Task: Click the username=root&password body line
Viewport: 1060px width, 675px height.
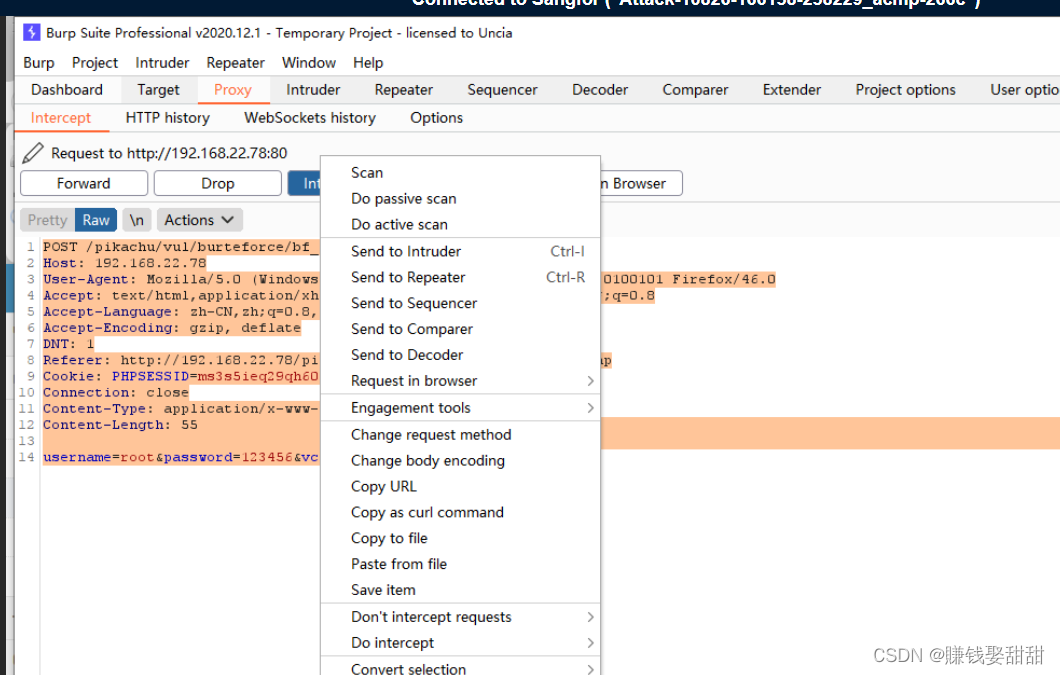Action: pyautogui.click(x=180, y=457)
